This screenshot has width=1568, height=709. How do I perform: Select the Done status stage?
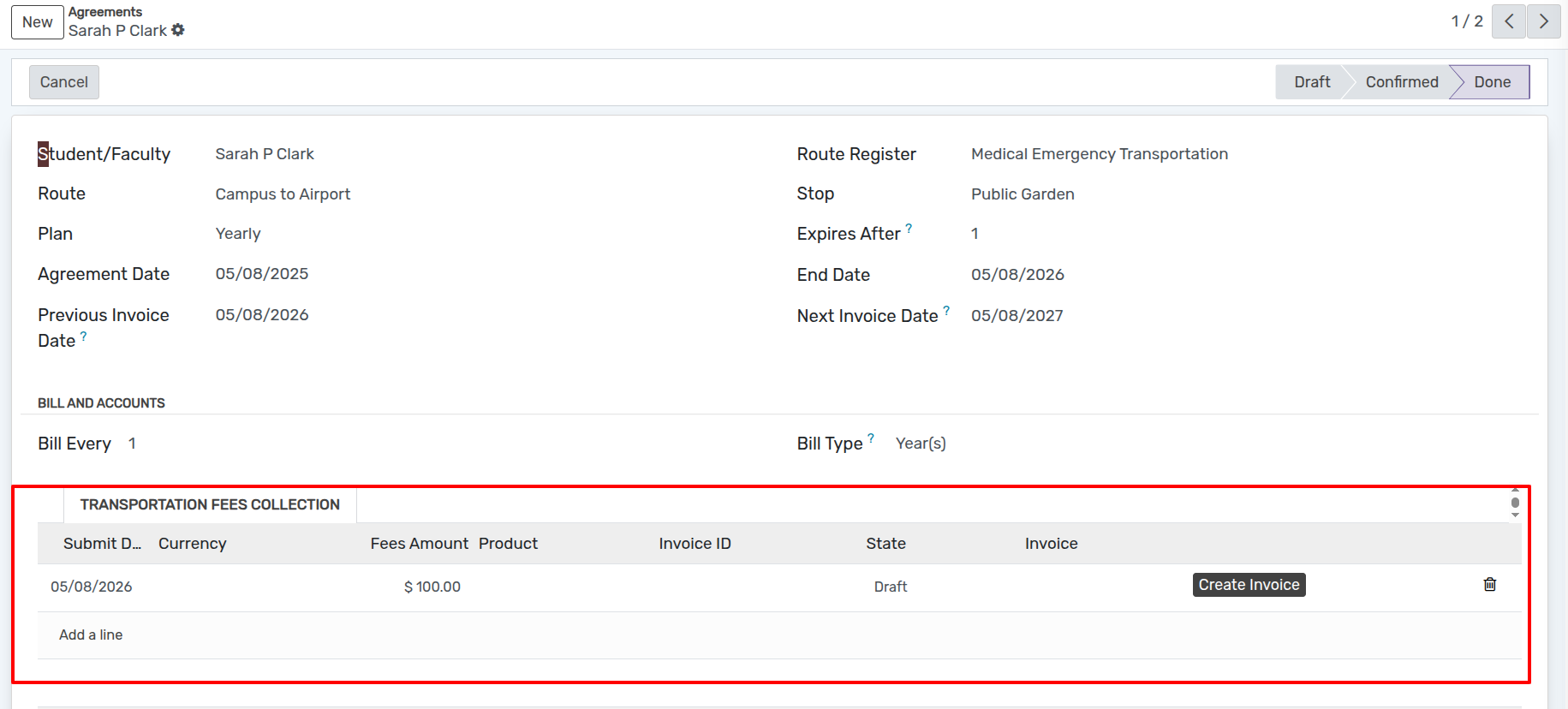pos(1492,82)
